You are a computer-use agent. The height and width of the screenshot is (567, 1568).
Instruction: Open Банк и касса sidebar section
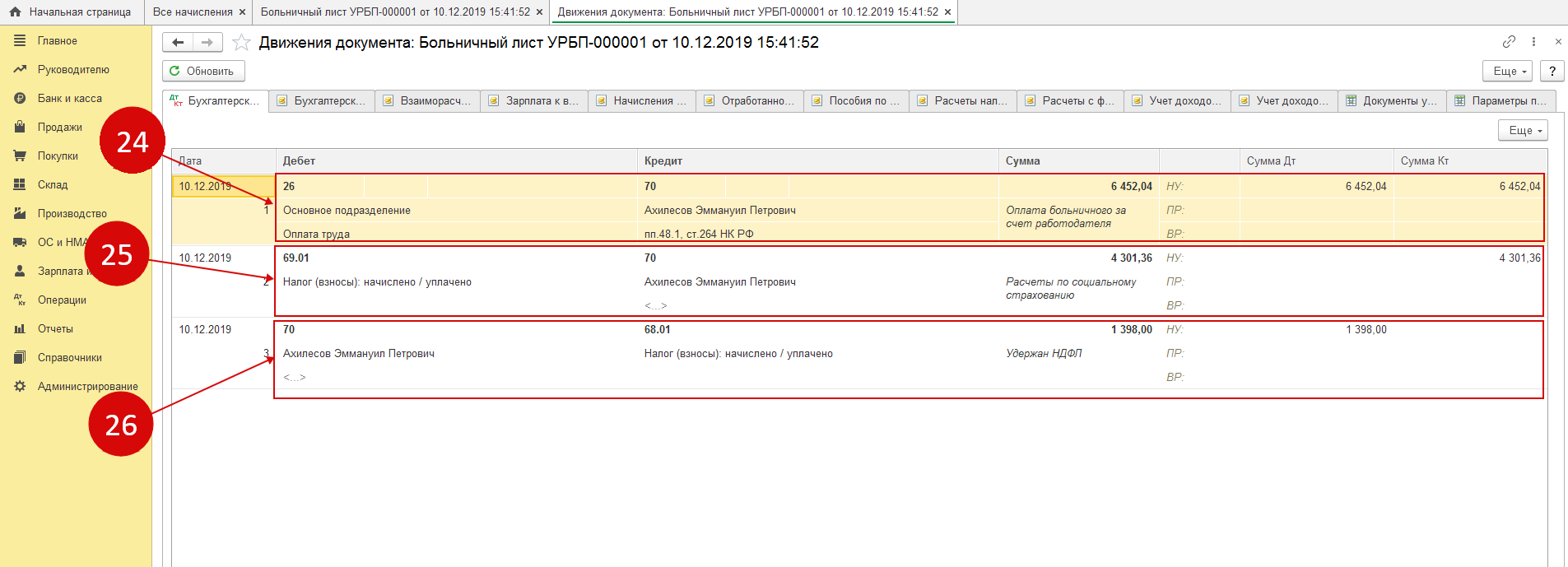[x=69, y=98]
